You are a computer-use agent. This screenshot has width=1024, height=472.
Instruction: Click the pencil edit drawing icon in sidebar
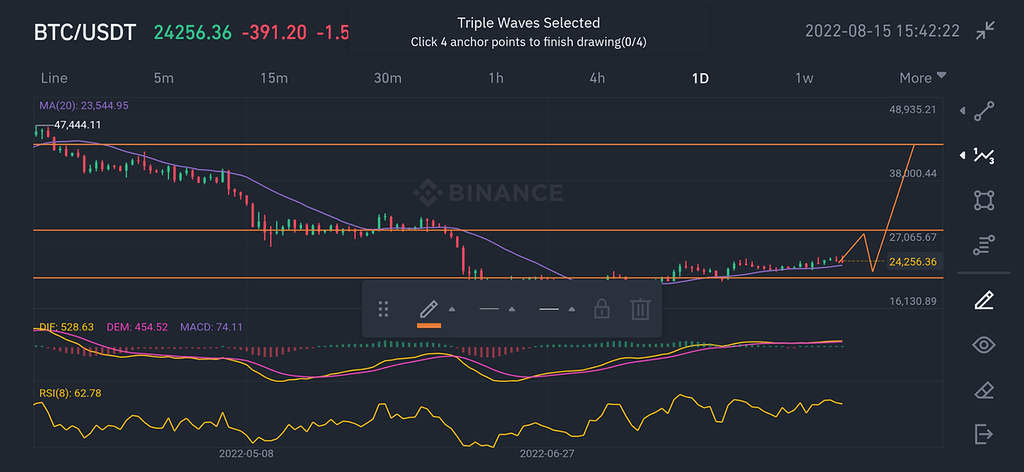click(x=985, y=299)
